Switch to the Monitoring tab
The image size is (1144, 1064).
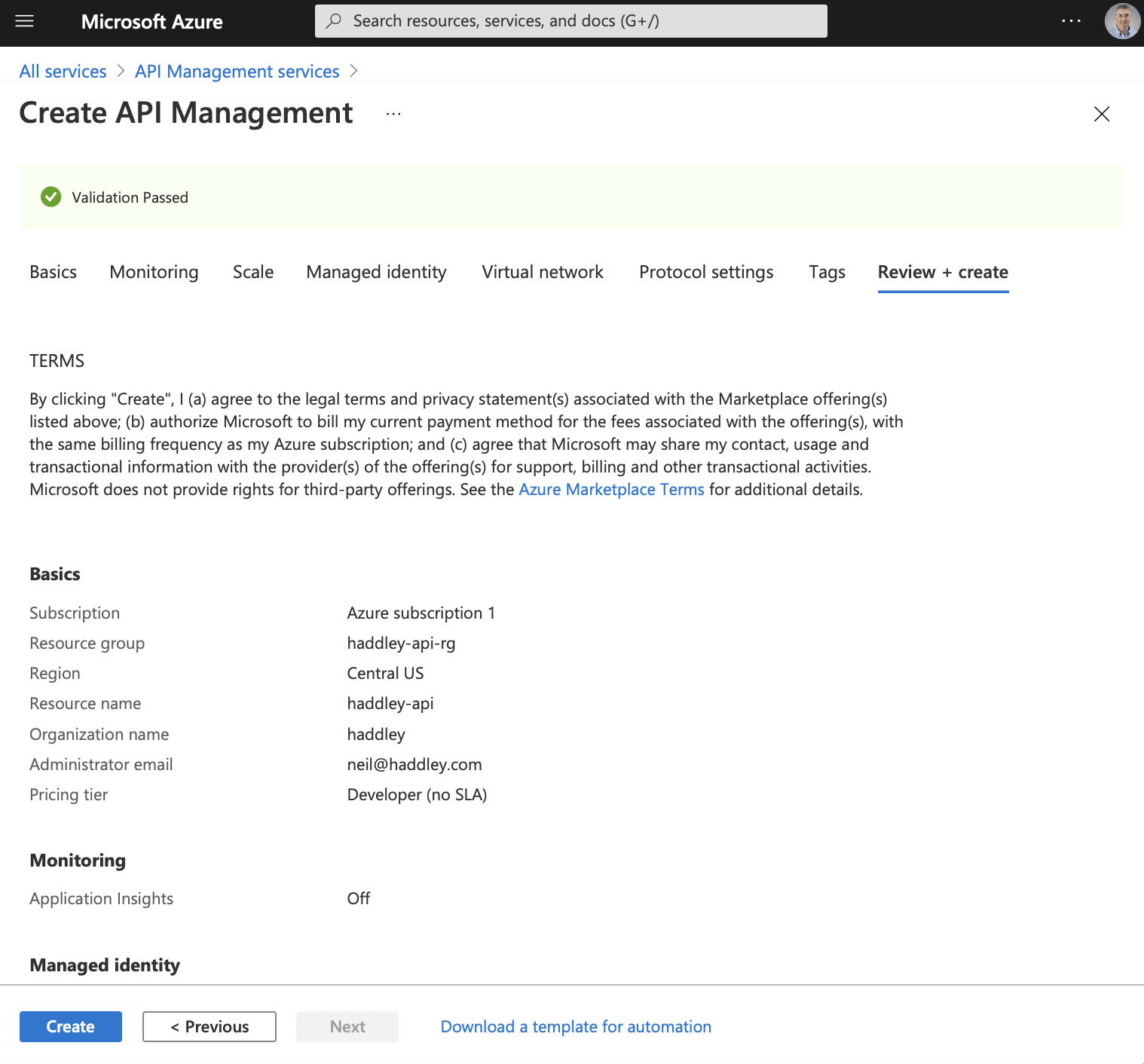click(x=154, y=272)
